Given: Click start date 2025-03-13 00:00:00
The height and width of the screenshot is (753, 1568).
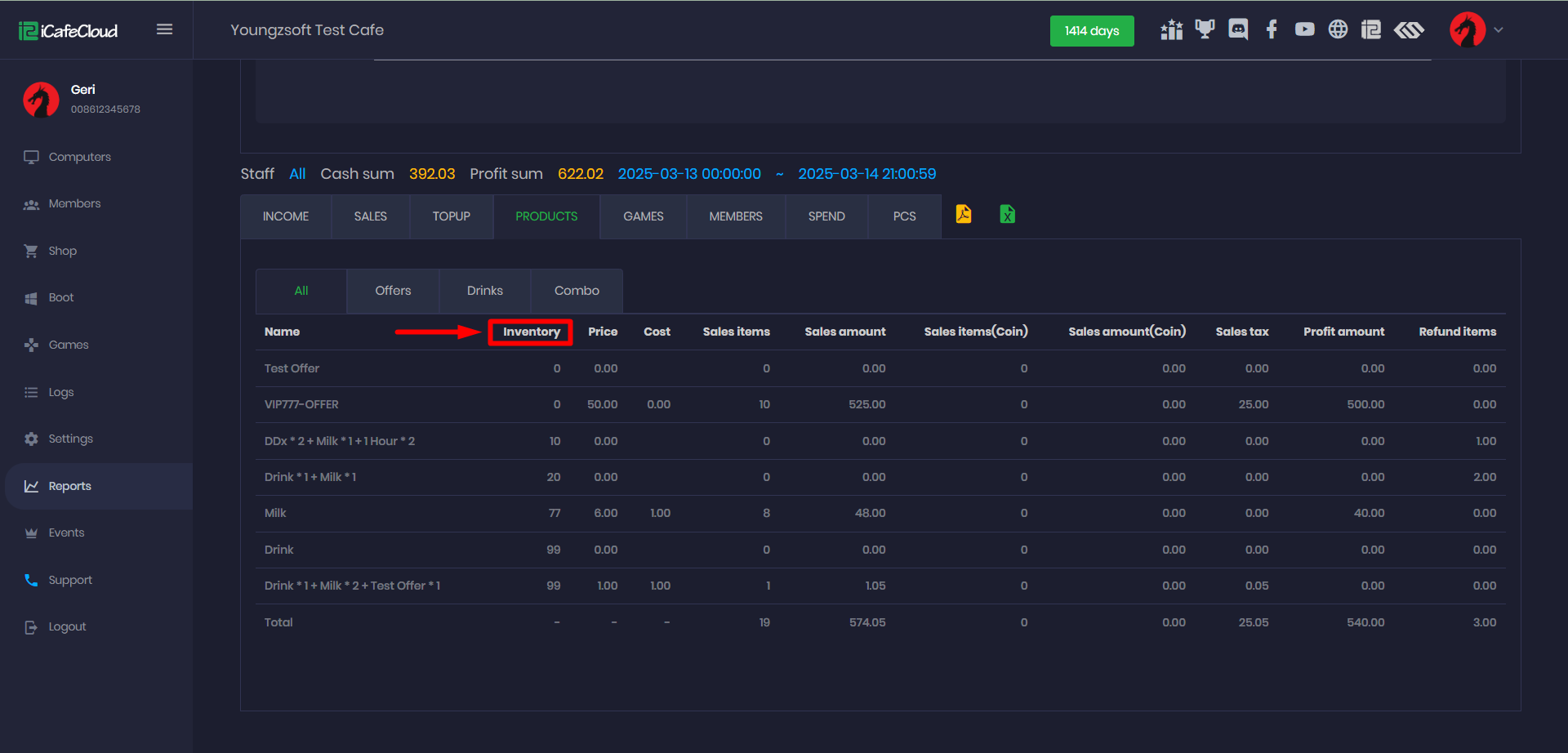Looking at the screenshot, I should (689, 174).
